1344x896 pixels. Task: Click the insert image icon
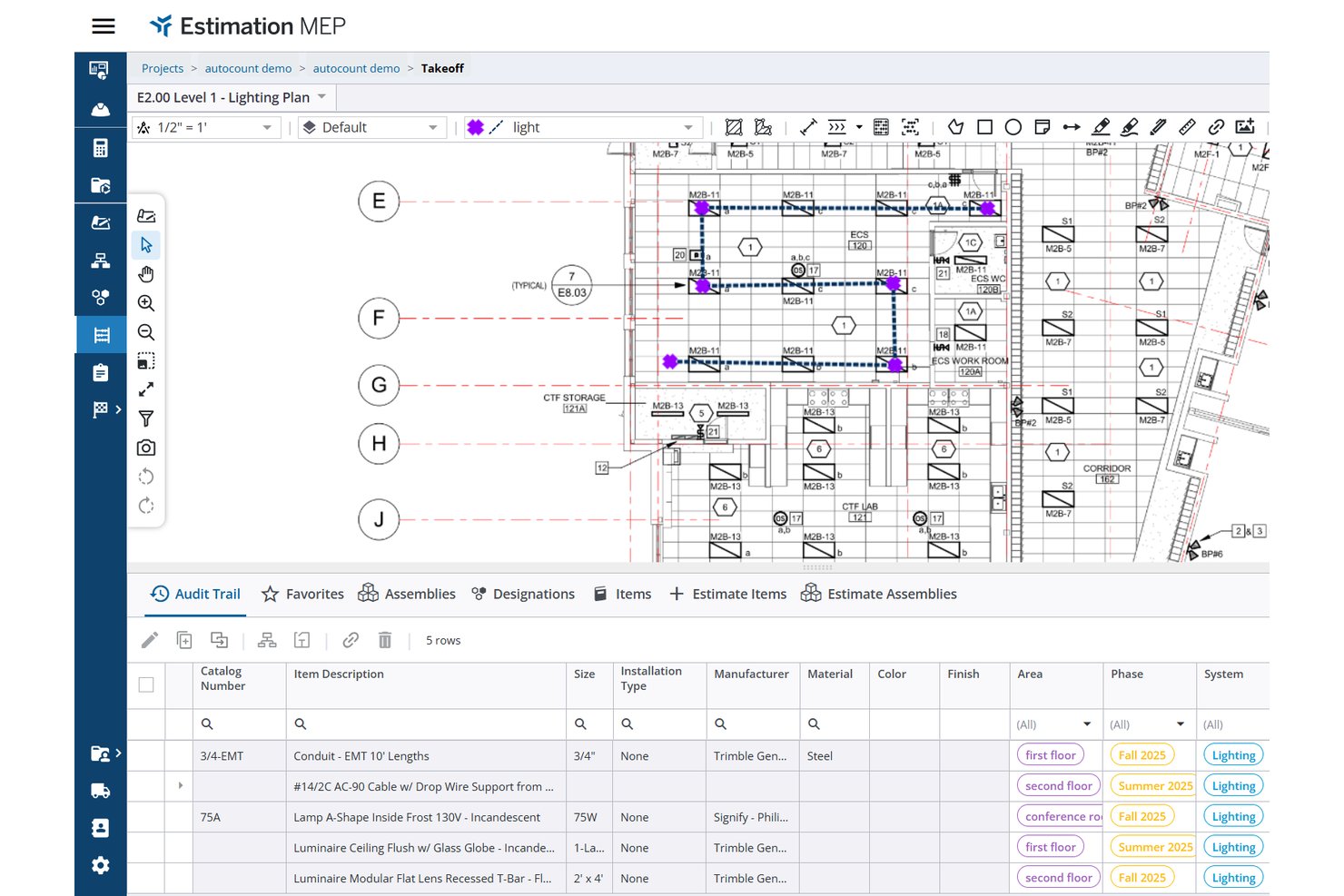click(1245, 127)
